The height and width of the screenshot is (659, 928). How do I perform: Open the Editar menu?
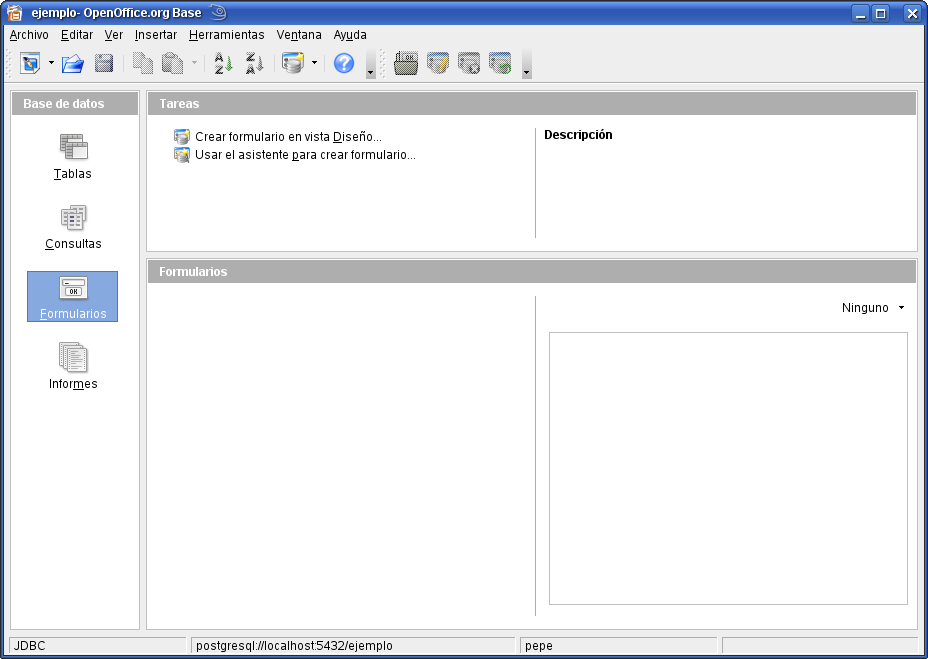77,35
